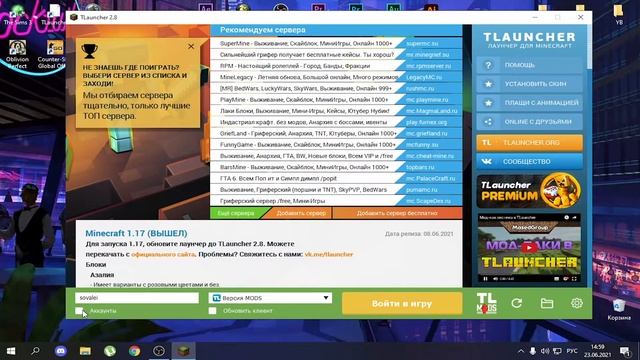Click the mc.cheat-mine.ru address
640x360 pixels.
tap(430, 156)
